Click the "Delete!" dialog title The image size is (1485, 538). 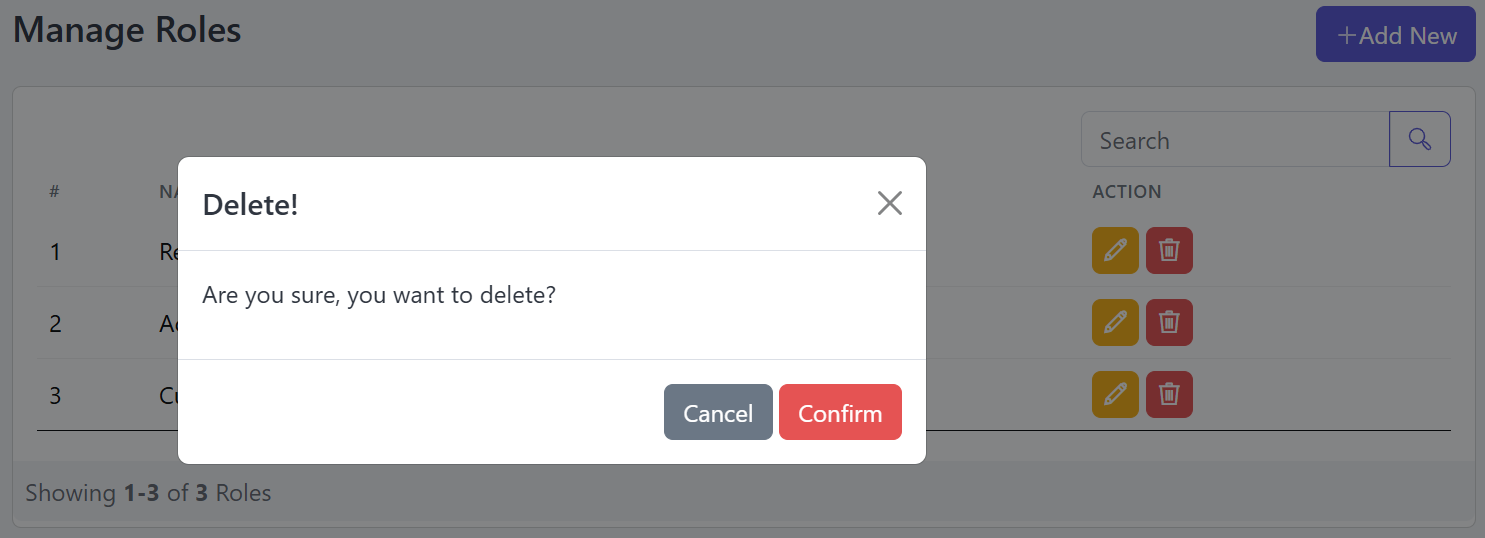coord(250,205)
